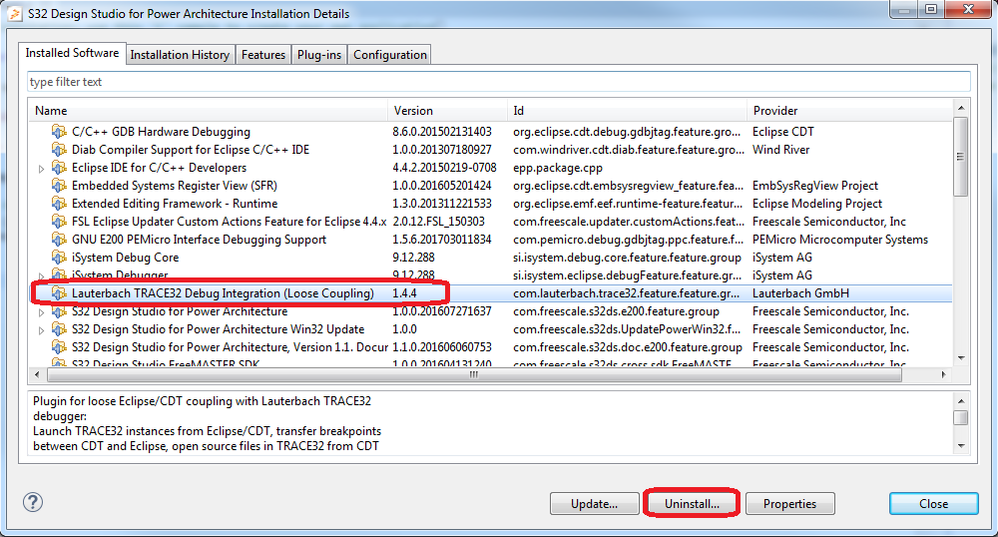Switch to the Installed Software tab

coord(72,53)
